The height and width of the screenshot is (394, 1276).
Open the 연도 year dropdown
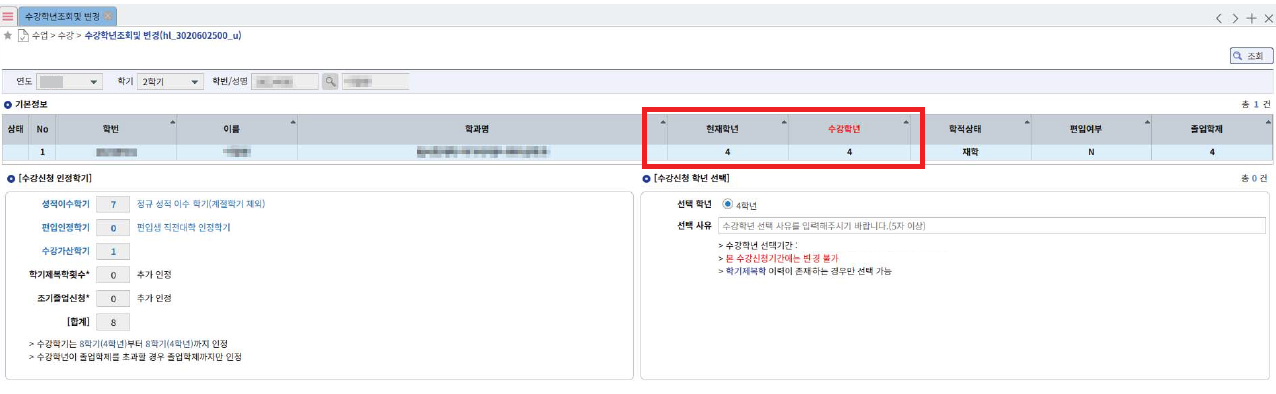(70, 82)
